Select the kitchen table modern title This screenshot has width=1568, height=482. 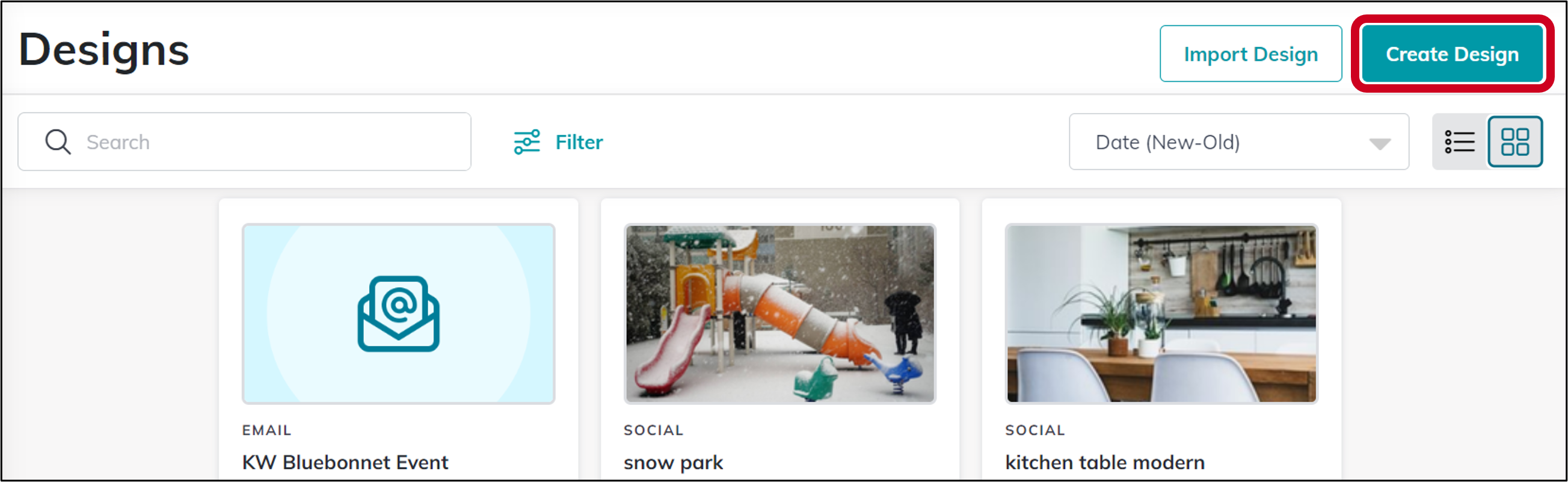(x=1105, y=463)
